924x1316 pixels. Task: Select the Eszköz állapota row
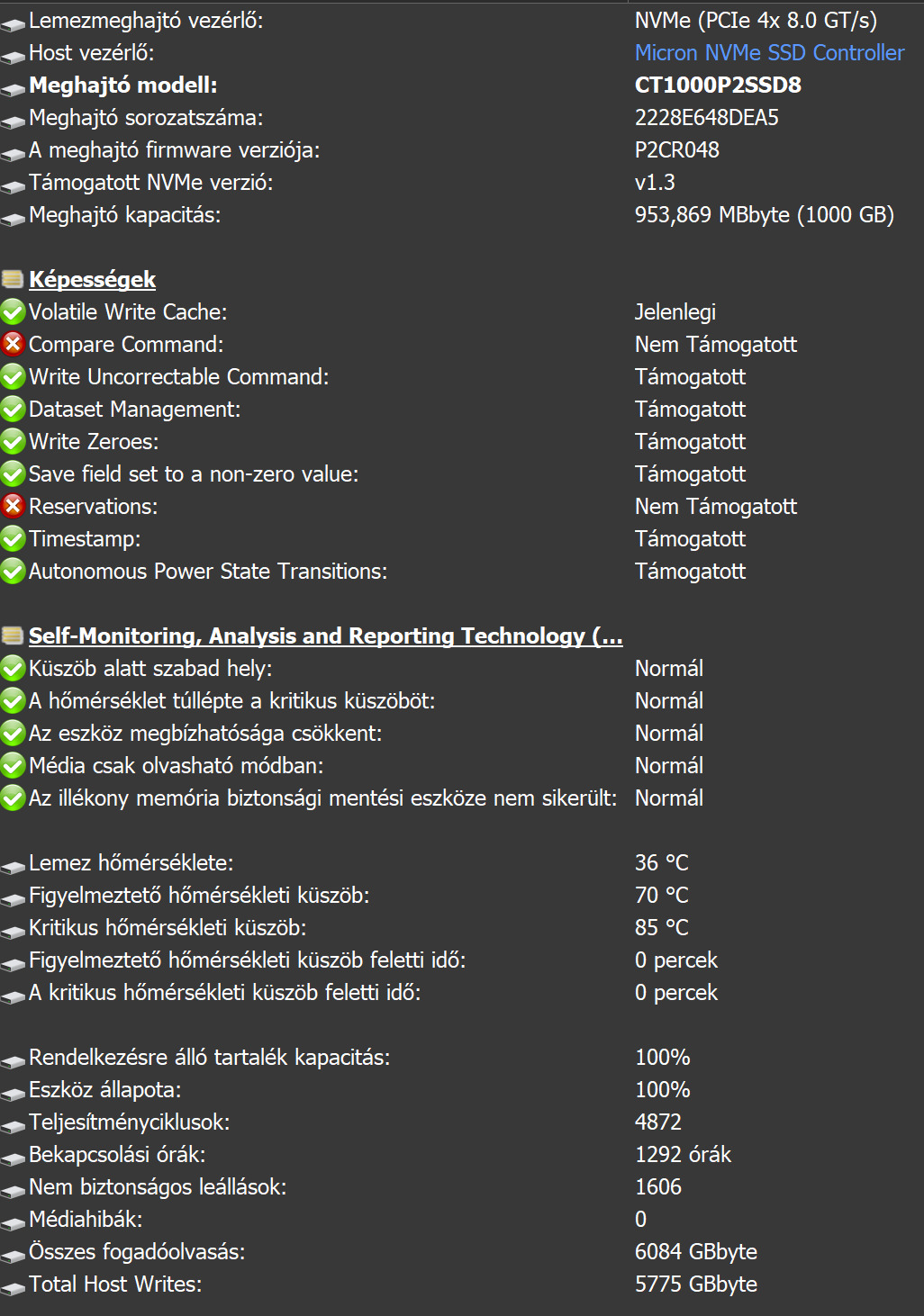click(x=104, y=1090)
